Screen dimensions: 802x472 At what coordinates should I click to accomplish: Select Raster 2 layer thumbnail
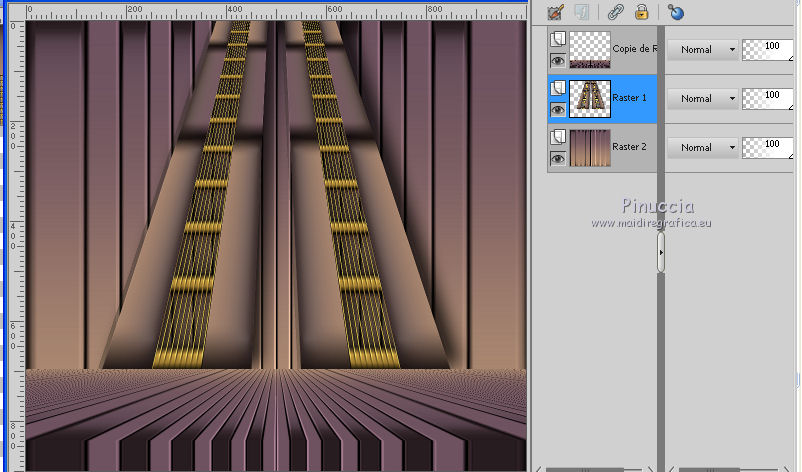pos(590,148)
